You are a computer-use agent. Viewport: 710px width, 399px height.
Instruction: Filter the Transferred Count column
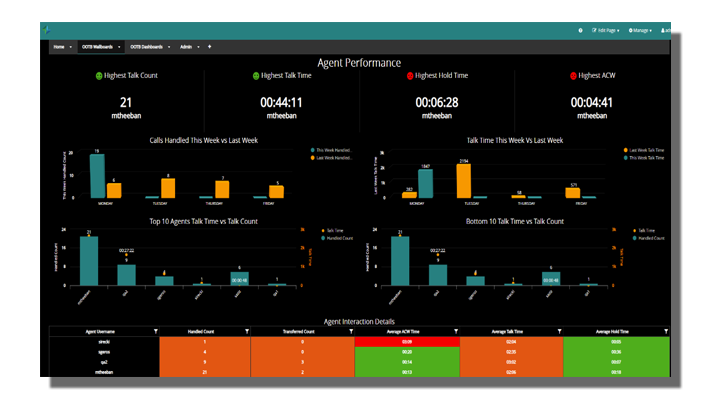pos(351,332)
